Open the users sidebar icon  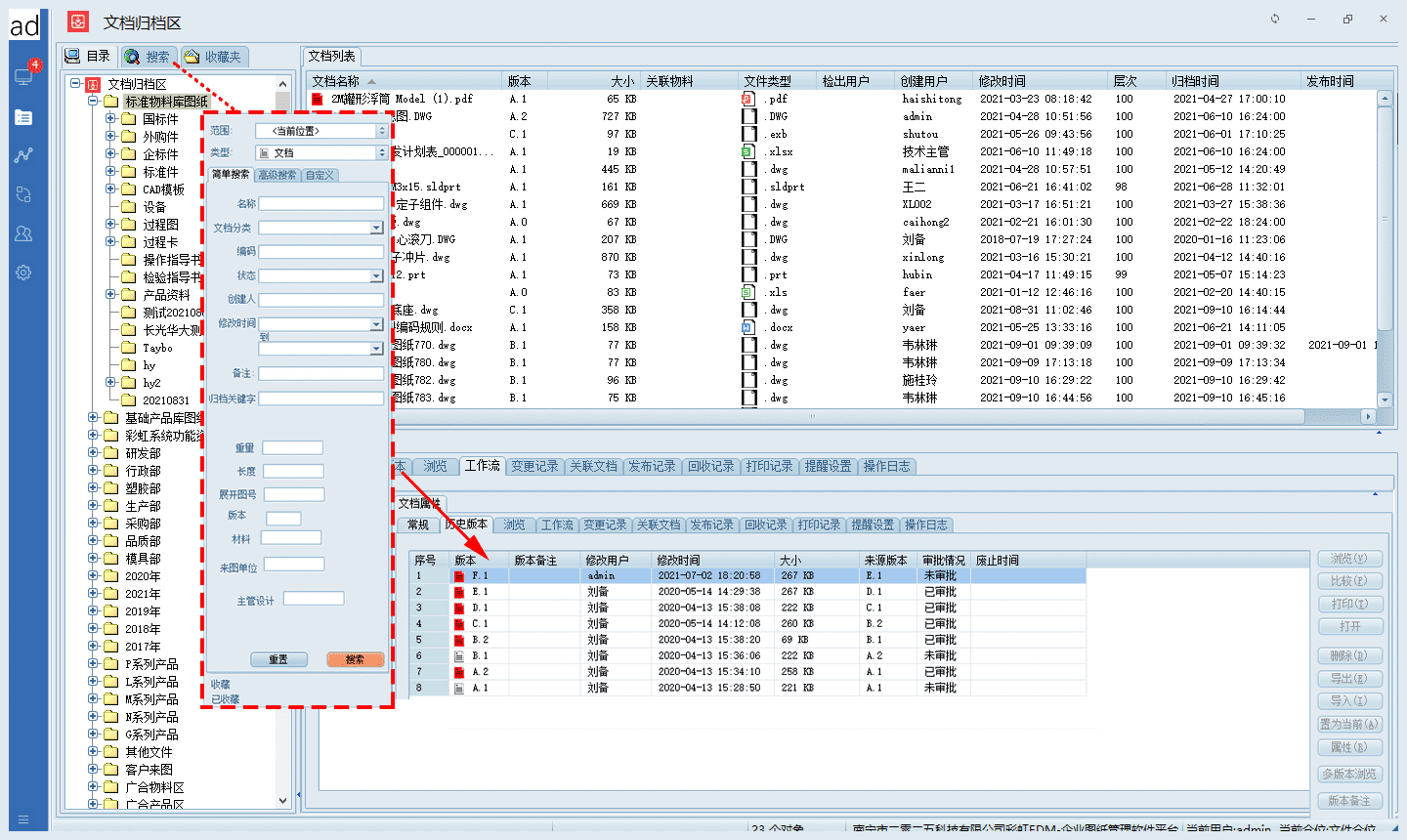pyautogui.click(x=23, y=233)
